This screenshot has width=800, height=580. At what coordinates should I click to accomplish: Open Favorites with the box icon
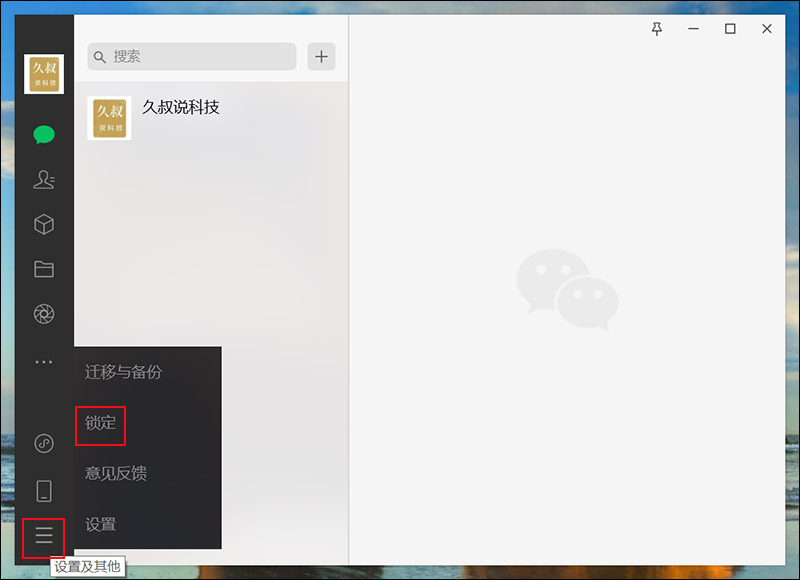tap(43, 225)
